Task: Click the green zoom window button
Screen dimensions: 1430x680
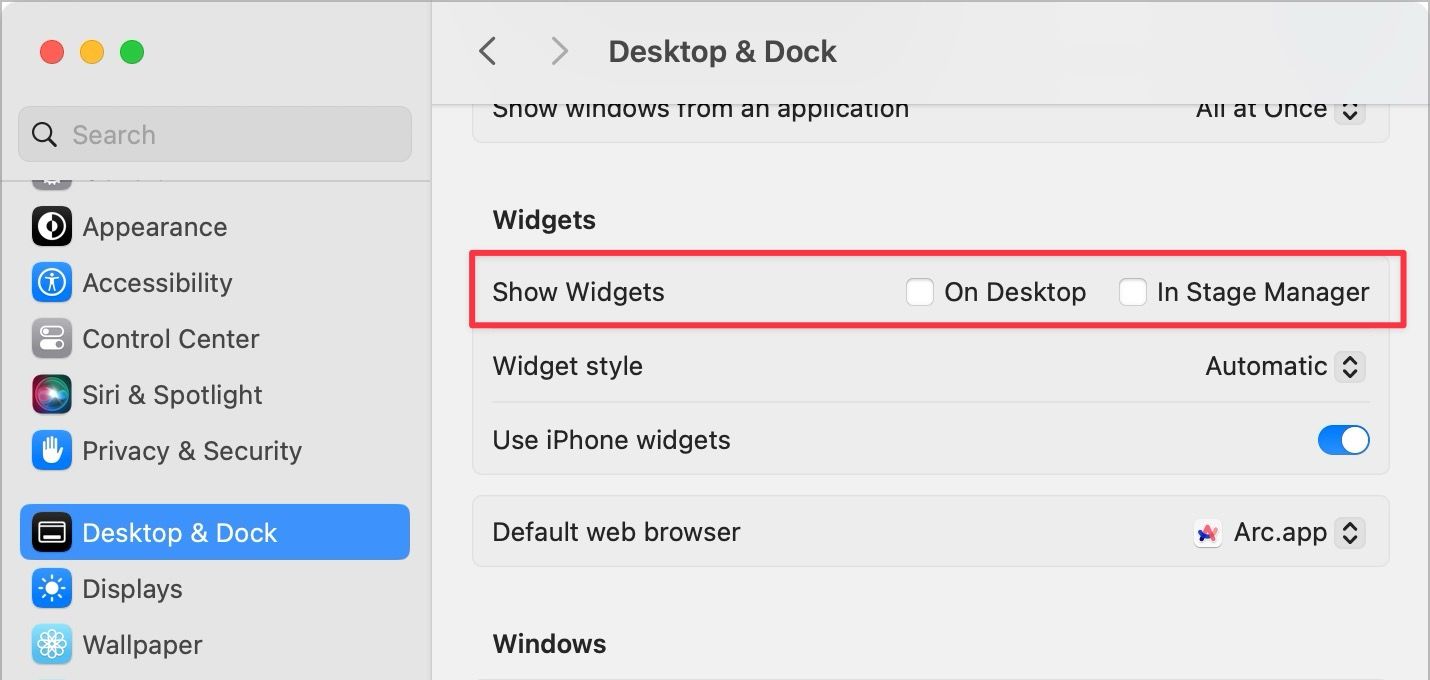Action: (132, 52)
